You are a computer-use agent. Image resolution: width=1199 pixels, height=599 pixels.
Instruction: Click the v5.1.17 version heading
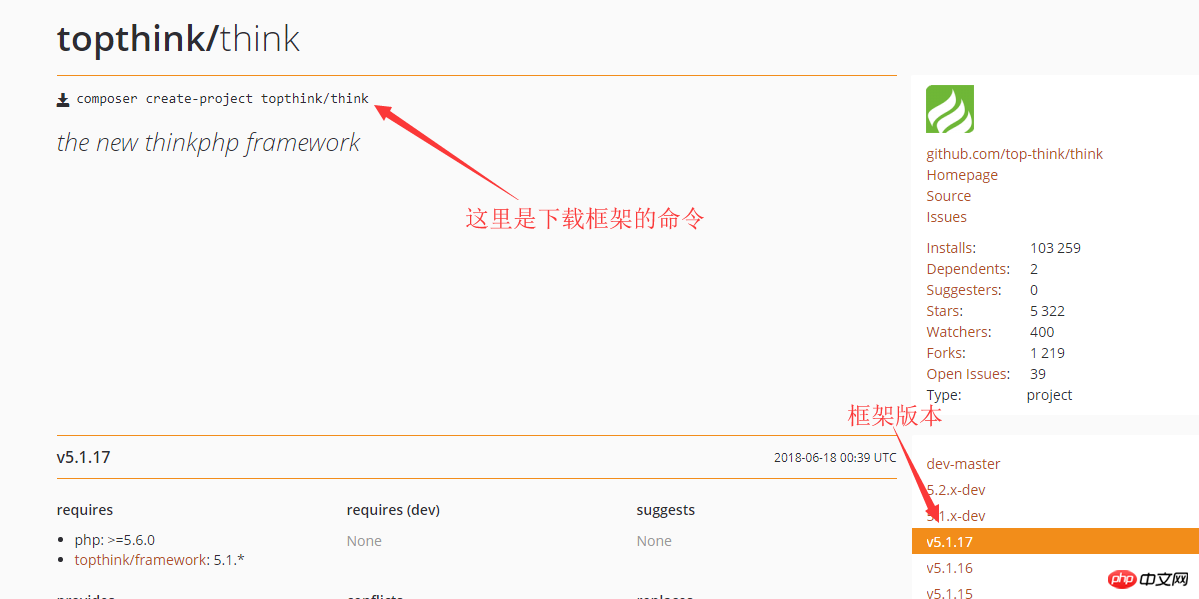point(83,457)
